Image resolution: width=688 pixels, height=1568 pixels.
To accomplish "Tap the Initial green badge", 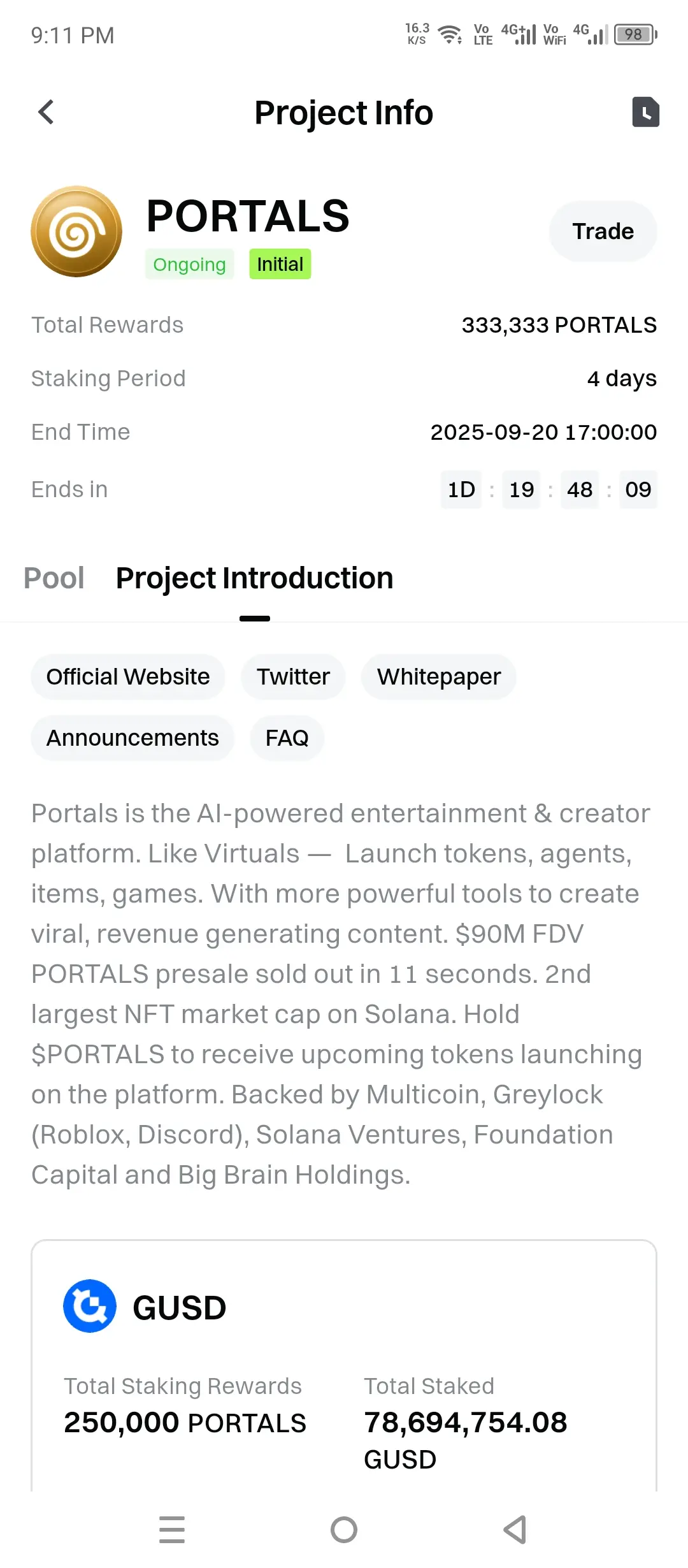I will [280, 264].
